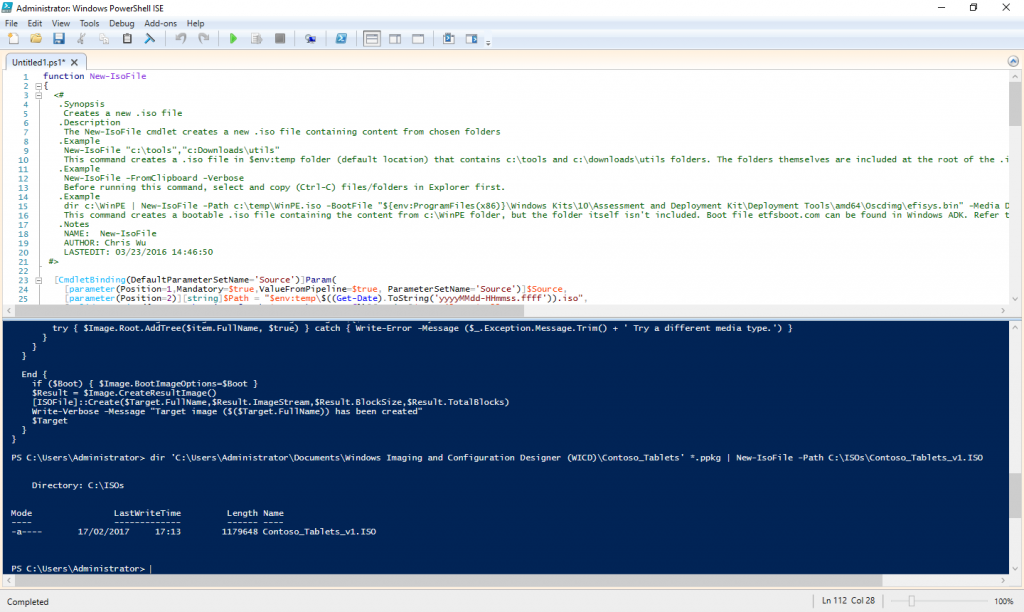1024x612 pixels.
Task: Click the Show Command Window icon
Action: point(449,39)
